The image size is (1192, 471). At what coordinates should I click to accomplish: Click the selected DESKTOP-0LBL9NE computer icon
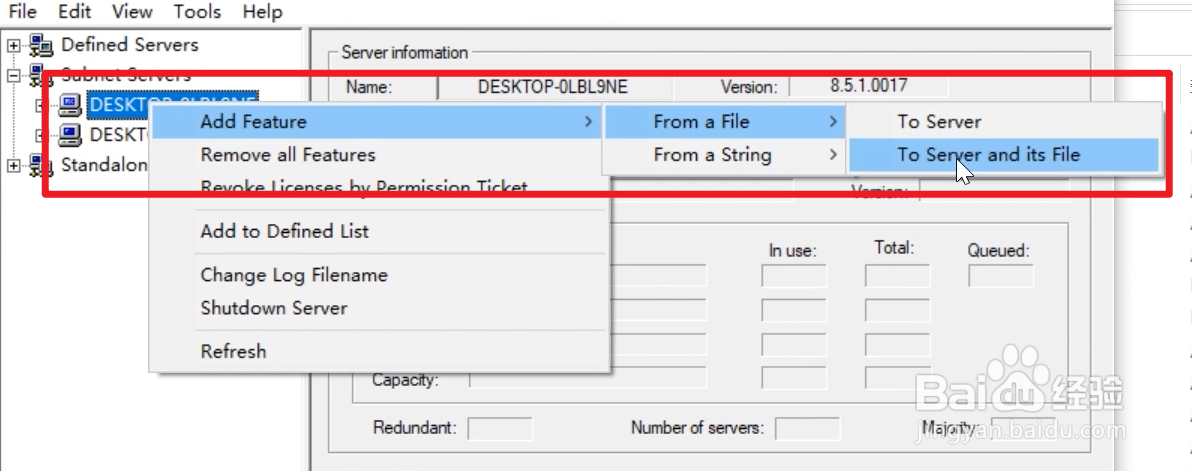click(70, 105)
